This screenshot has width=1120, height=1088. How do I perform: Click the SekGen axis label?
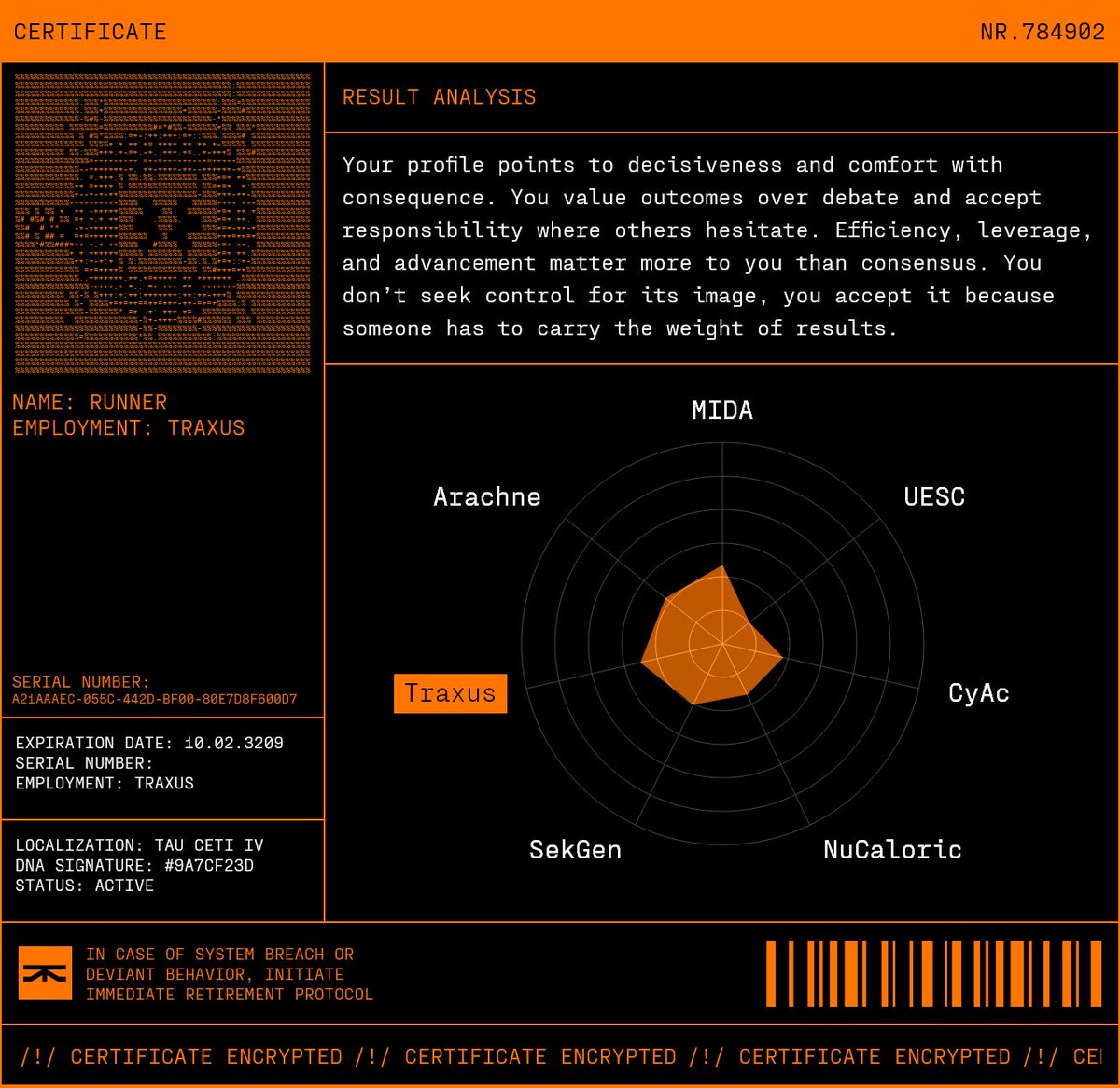tap(575, 849)
